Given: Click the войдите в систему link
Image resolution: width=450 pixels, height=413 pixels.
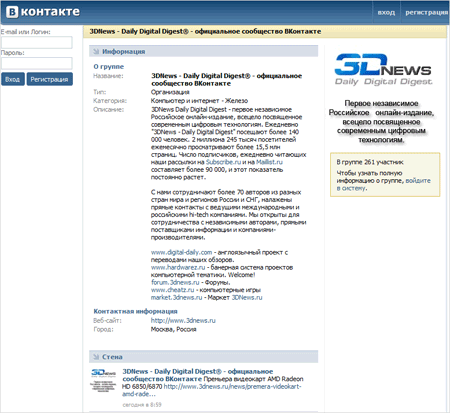Looking at the screenshot, I should point(383,184).
